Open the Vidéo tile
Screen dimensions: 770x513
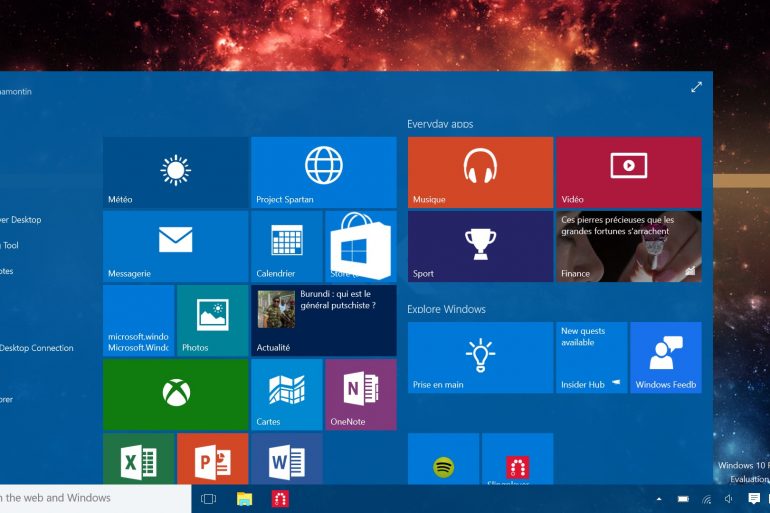pos(628,172)
